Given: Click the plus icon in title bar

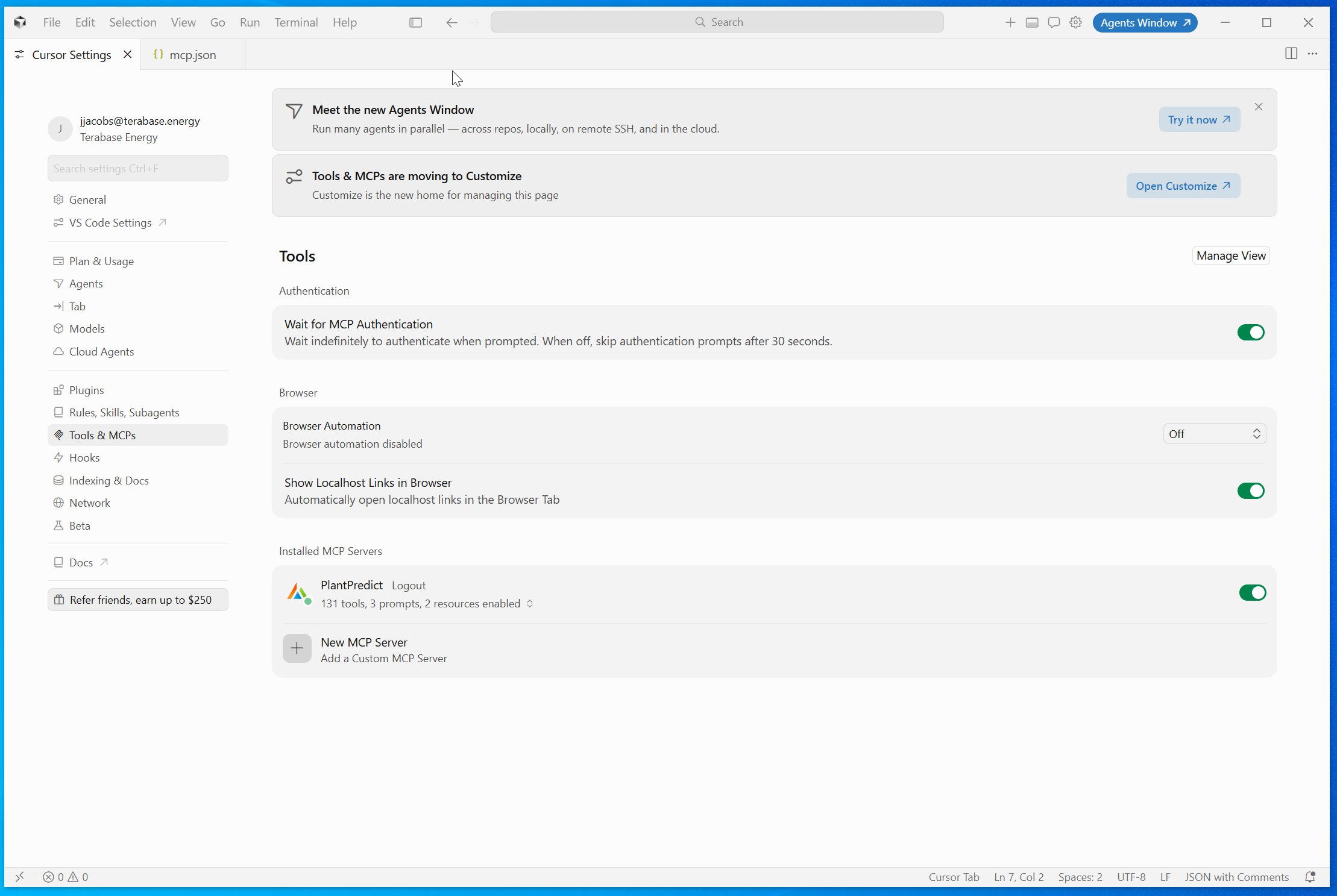Looking at the screenshot, I should (1010, 22).
